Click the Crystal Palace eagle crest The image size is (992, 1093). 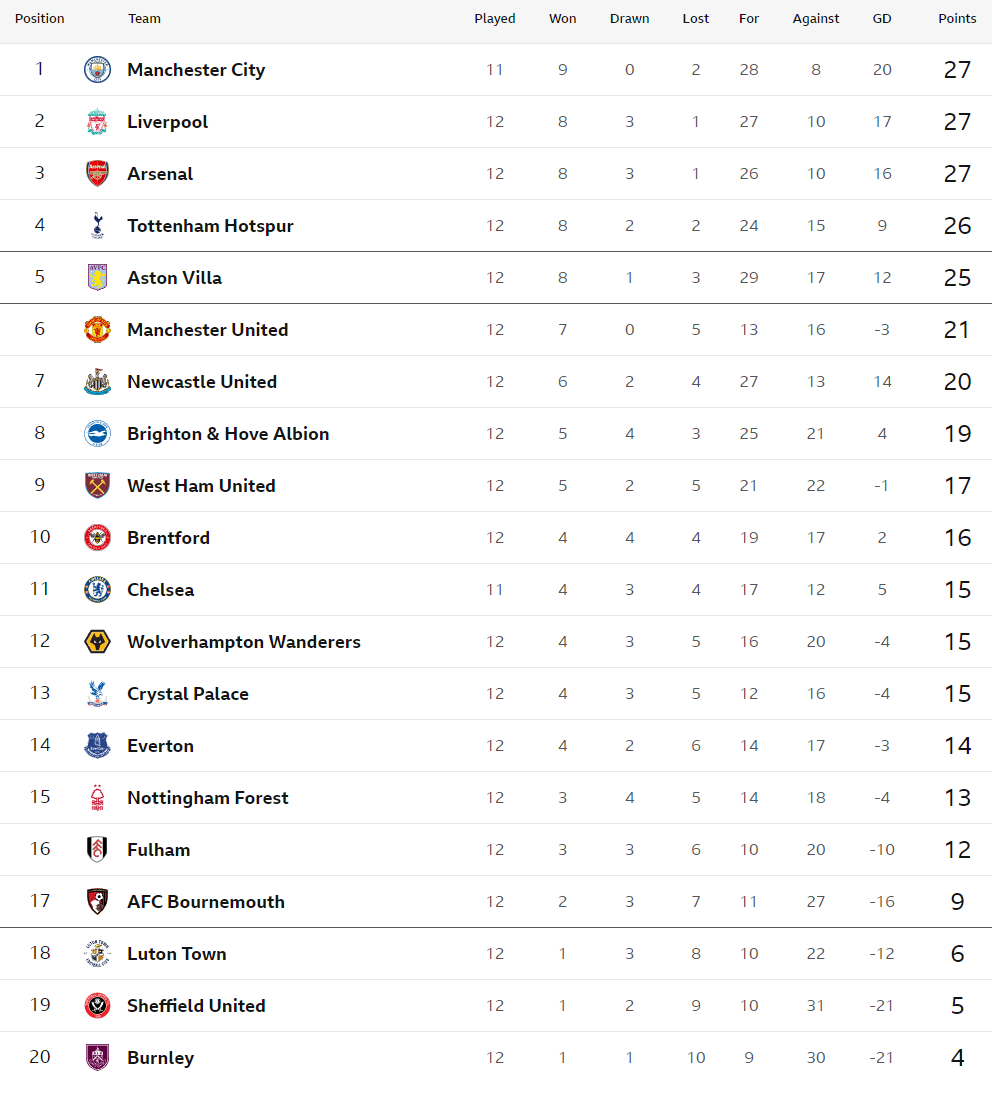[97, 694]
